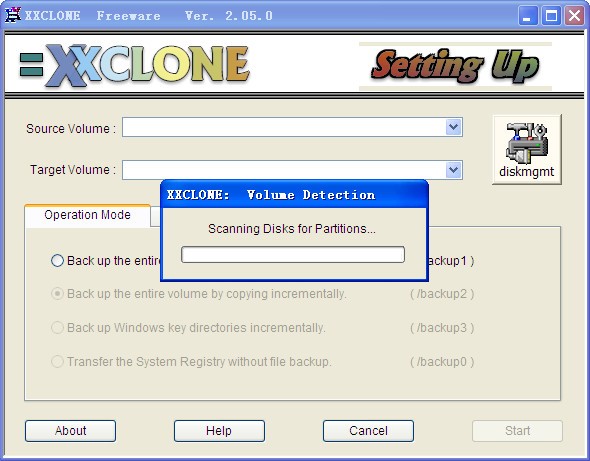Expand the Target Volume dropdown arrow

453,170
